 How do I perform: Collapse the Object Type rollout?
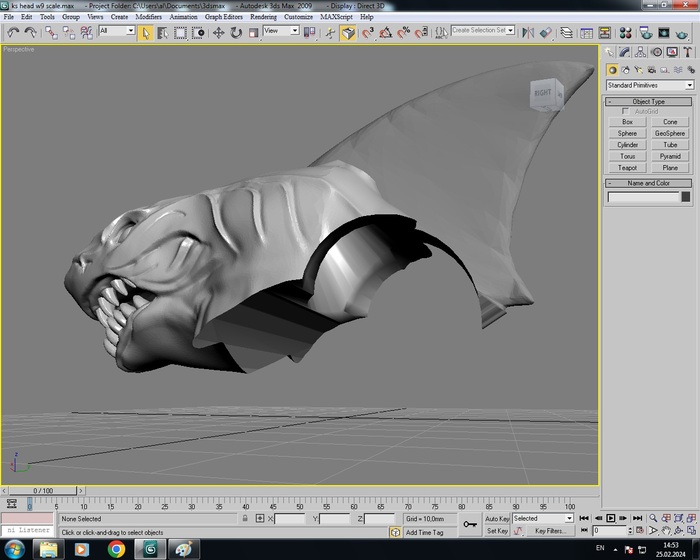(648, 101)
